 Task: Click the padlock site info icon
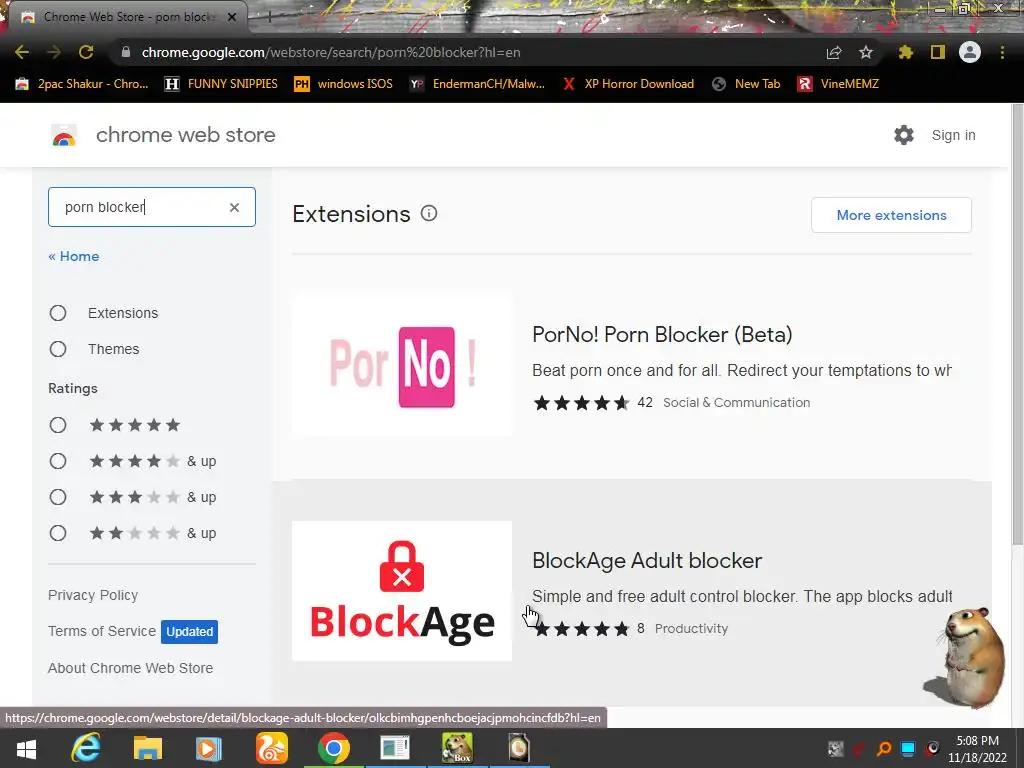pos(126,52)
